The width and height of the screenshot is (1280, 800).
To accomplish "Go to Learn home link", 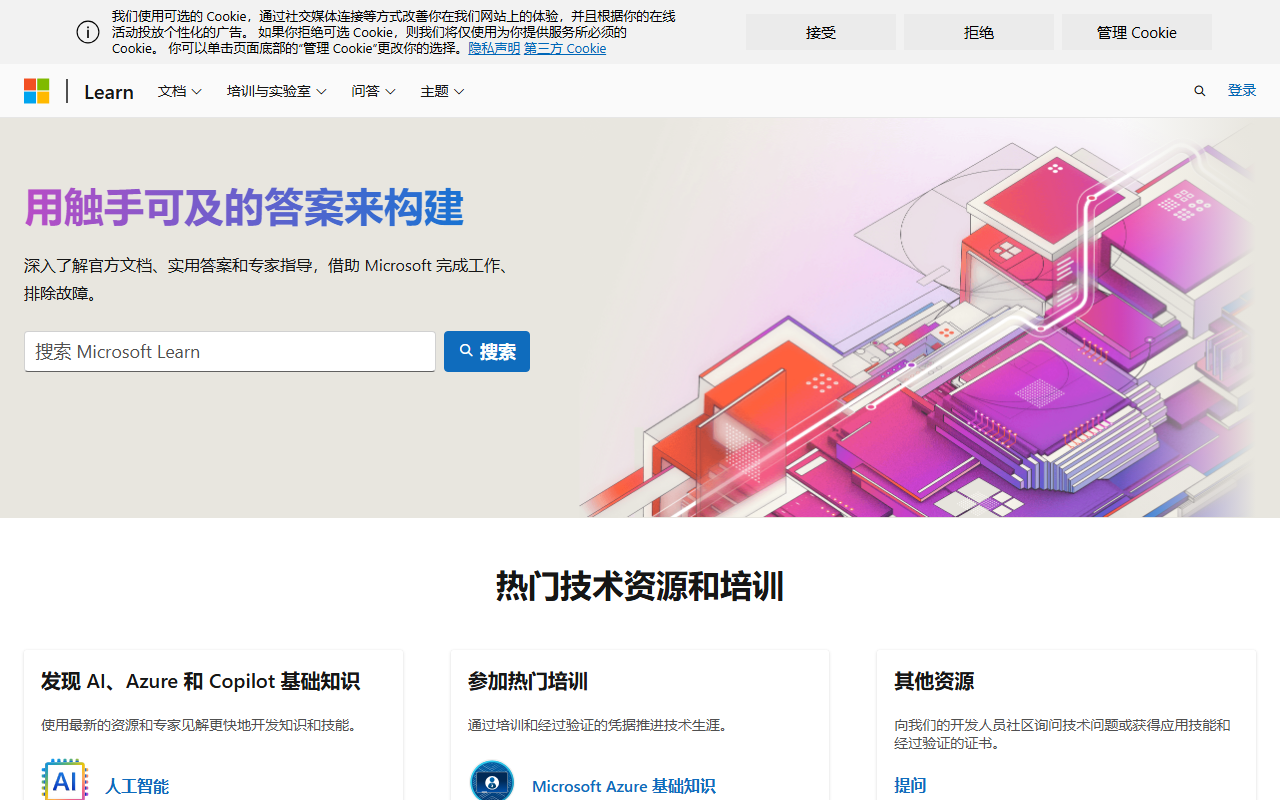I will click(109, 92).
